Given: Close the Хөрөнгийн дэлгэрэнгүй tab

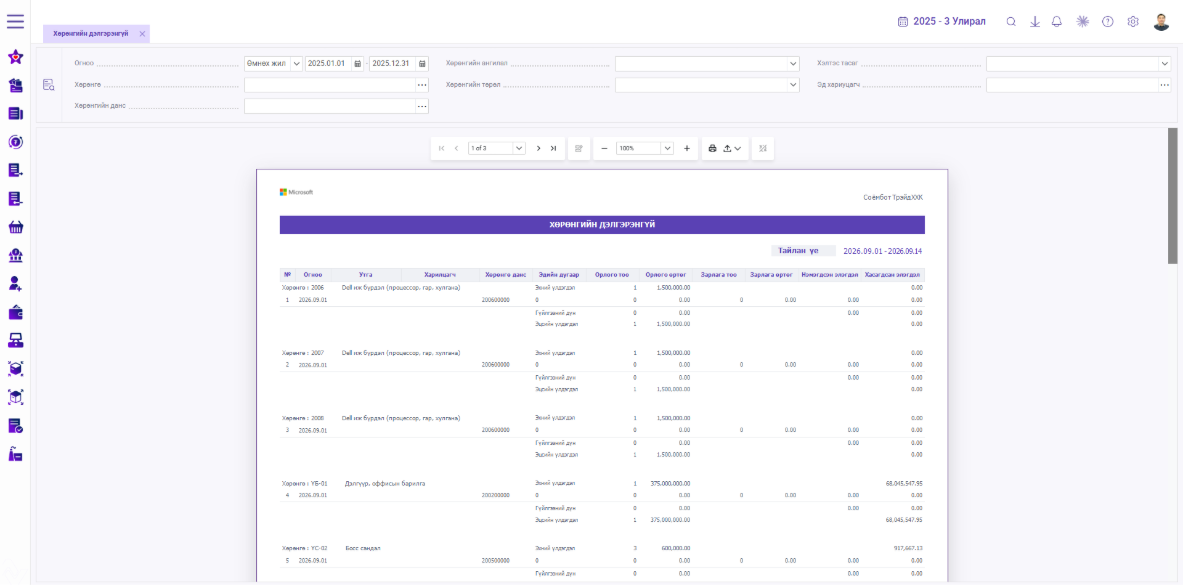Looking at the screenshot, I should (x=142, y=34).
